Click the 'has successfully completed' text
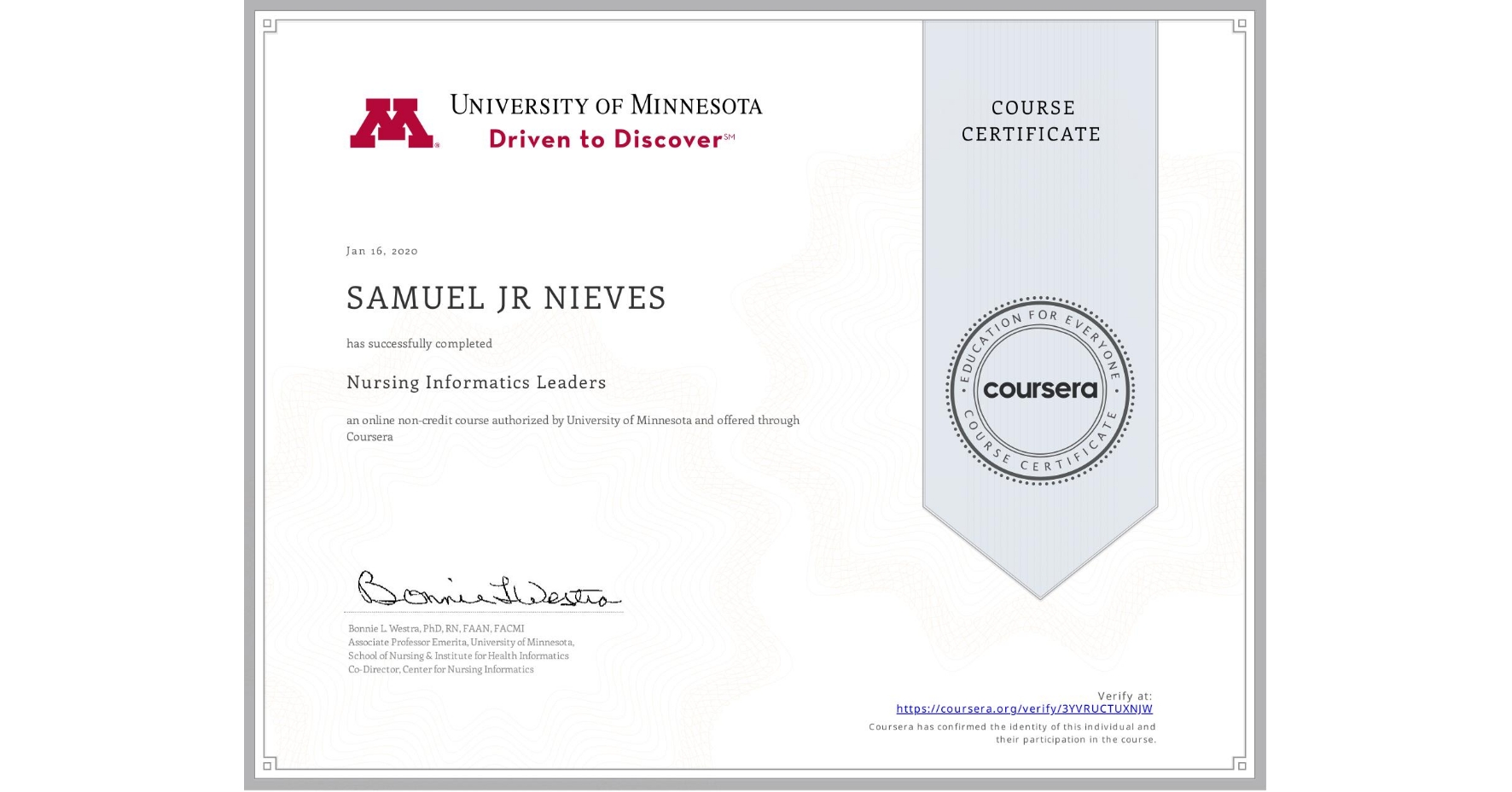This screenshot has height=792, width=1512. 419,343
